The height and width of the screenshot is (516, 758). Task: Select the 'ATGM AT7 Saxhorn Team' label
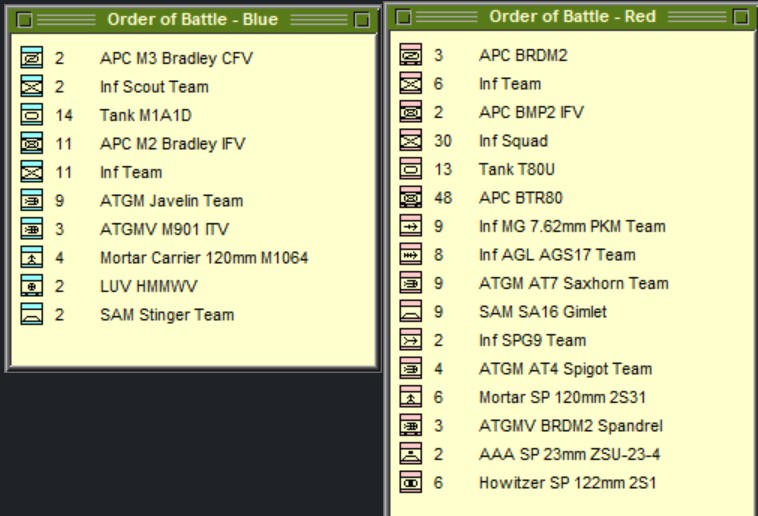pyautogui.click(x=574, y=283)
